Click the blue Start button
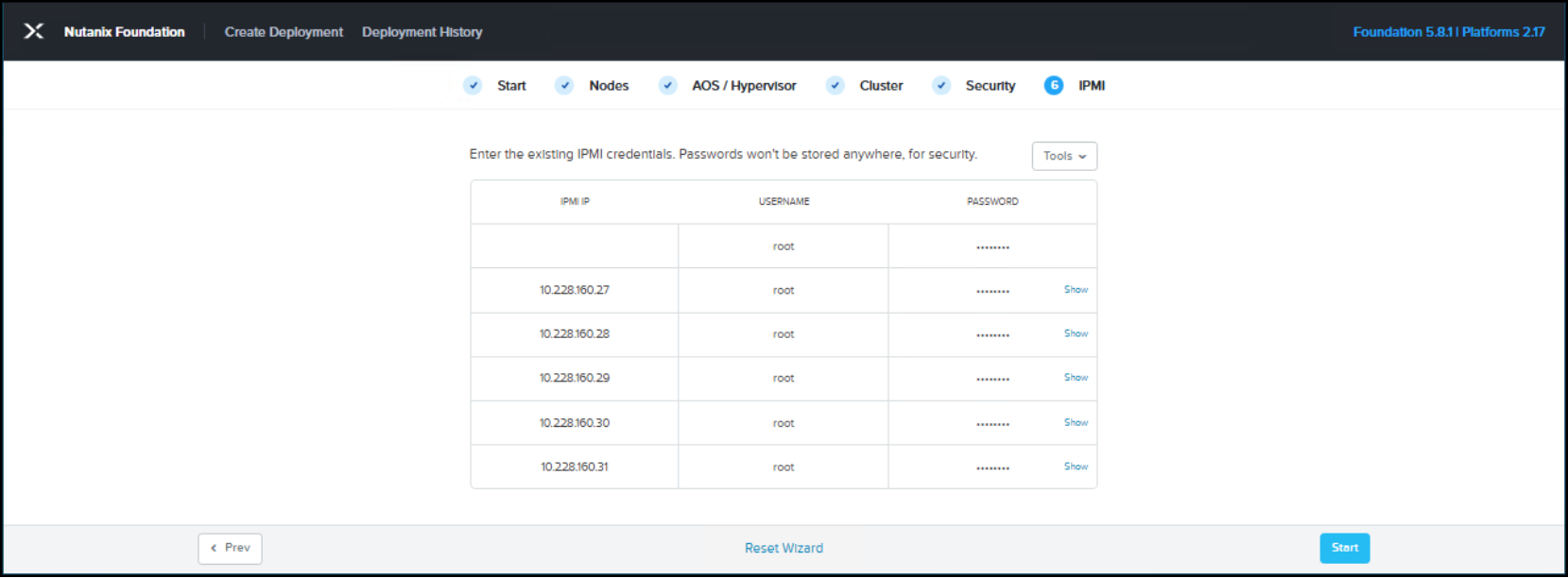Image resolution: width=1568 pixels, height=578 pixels. (1344, 548)
